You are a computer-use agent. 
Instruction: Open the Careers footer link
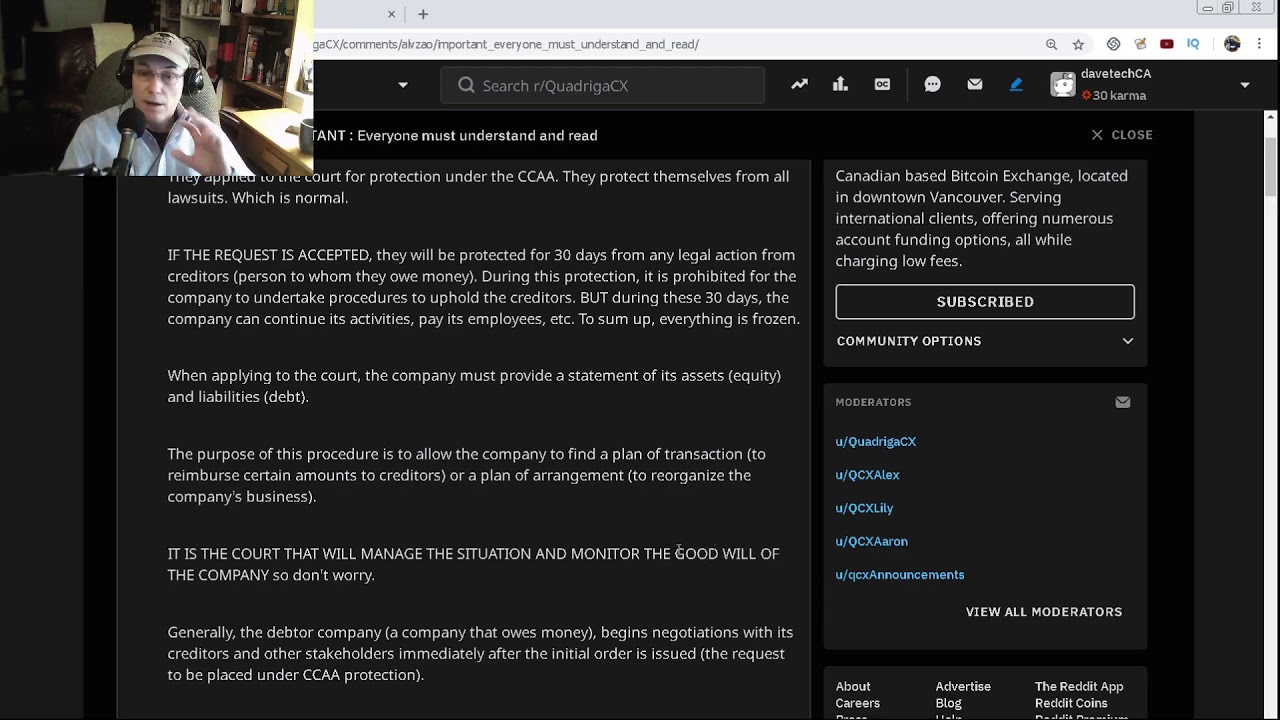point(858,703)
